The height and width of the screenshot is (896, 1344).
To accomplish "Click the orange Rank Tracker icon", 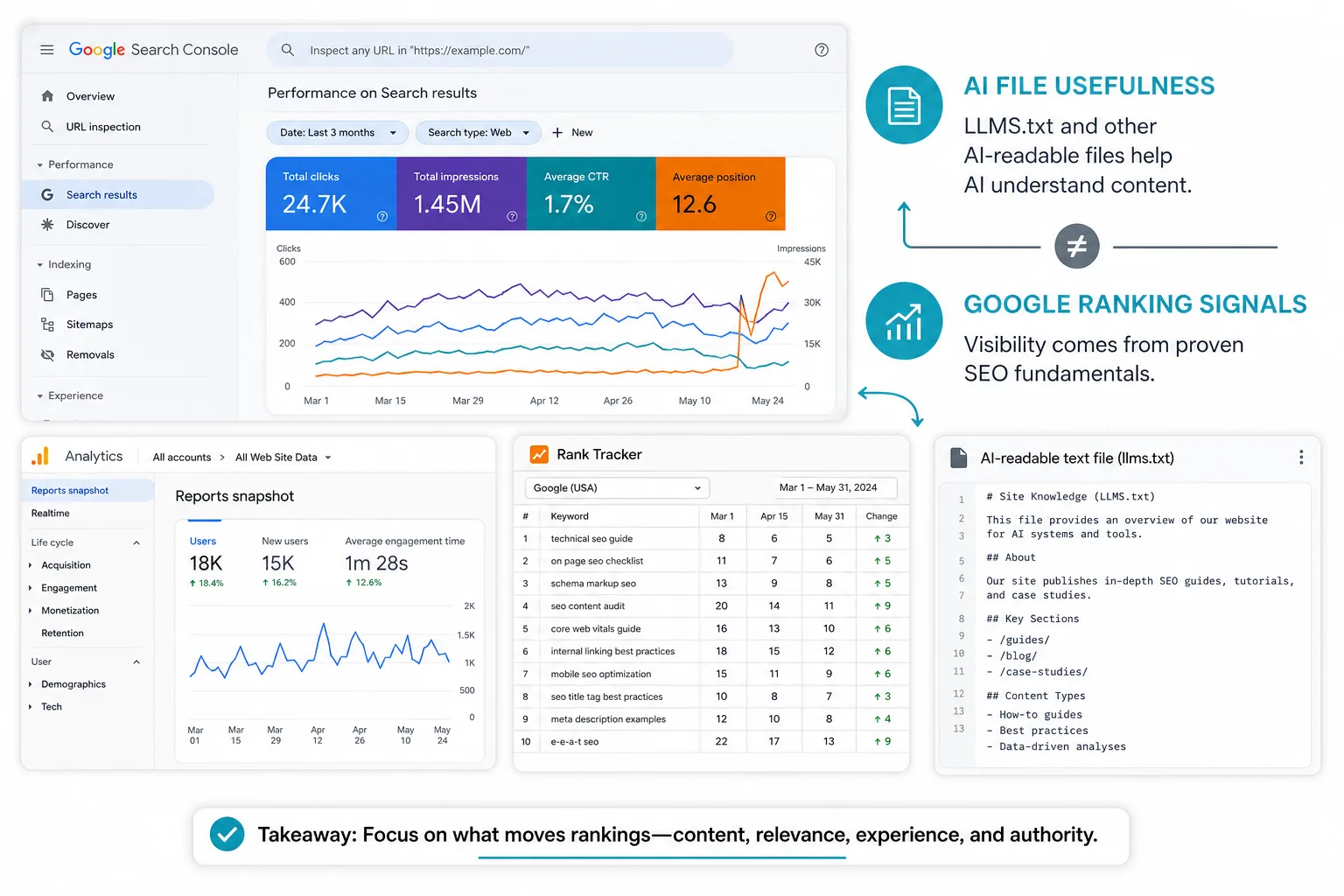I will click(539, 454).
